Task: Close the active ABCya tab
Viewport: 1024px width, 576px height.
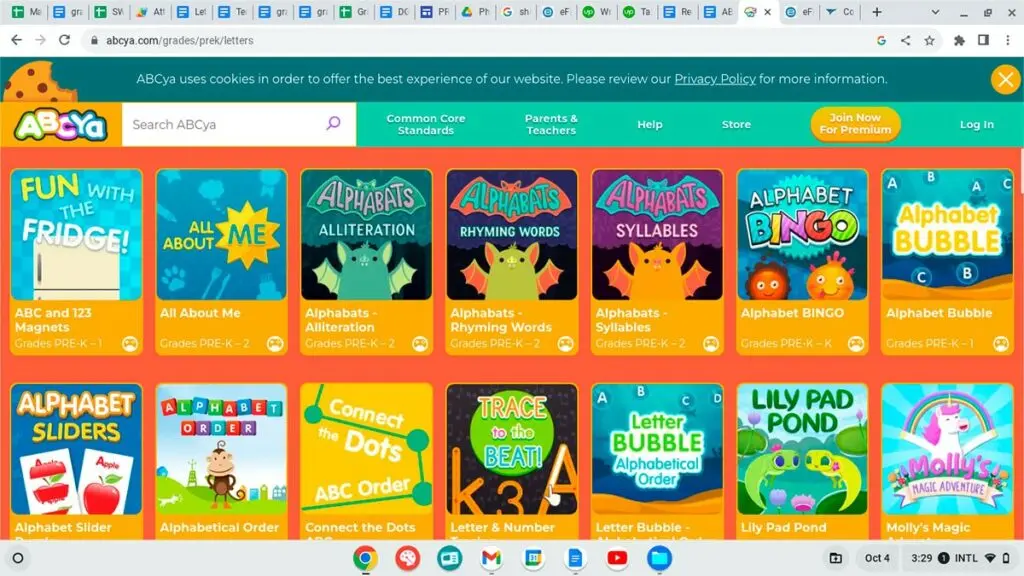Action: tap(767, 12)
